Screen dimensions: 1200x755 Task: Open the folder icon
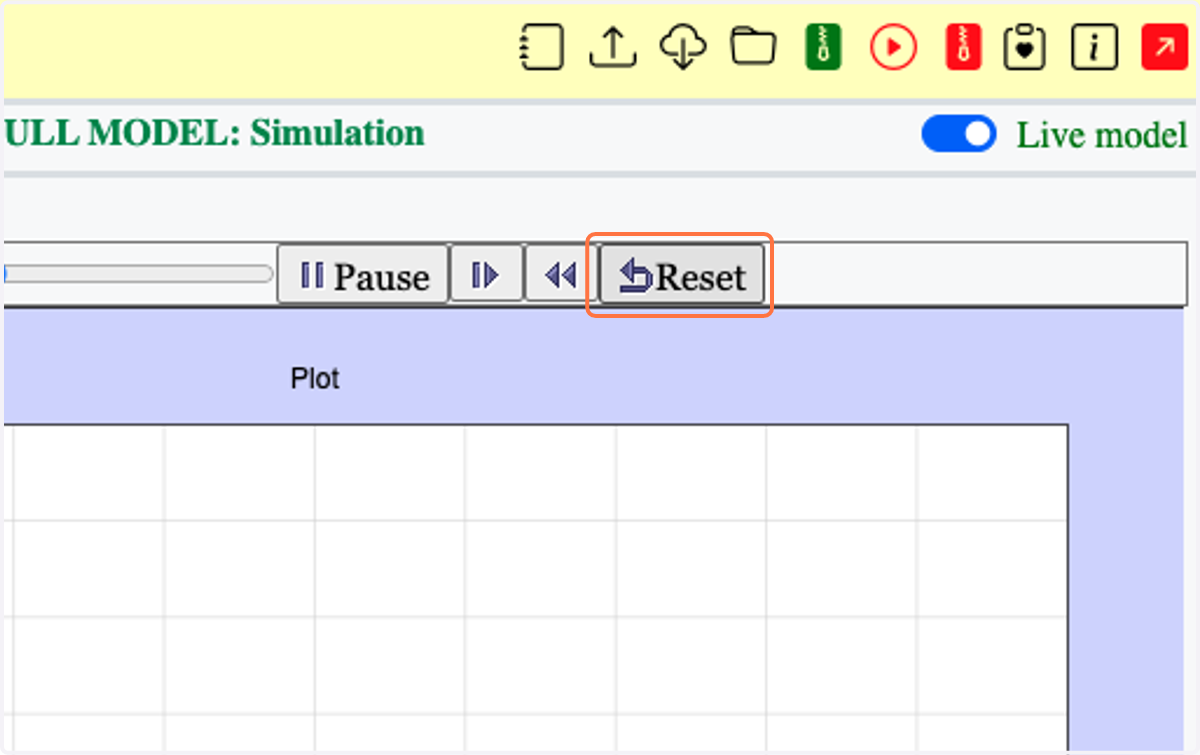tap(753, 46)
